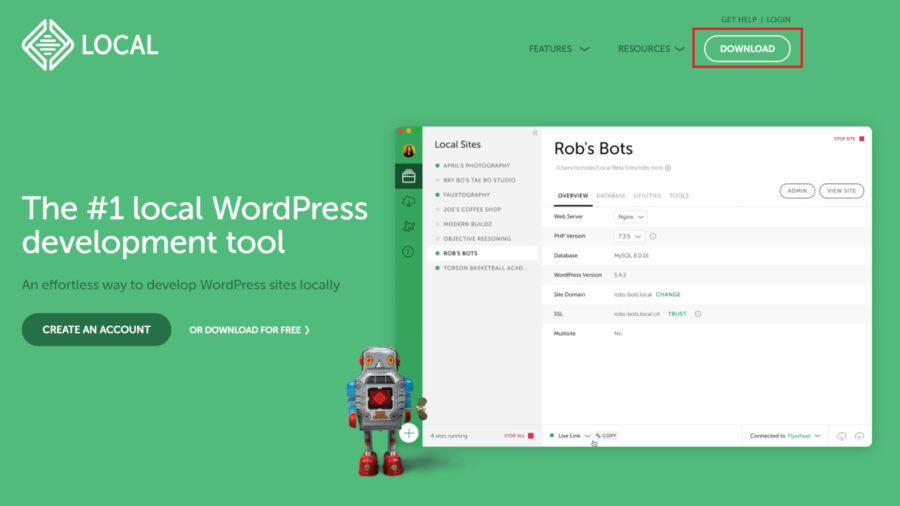This screenshot has height=506, width=900.
Task: Click the red Stop All square icon
Action: click(531, 436)
